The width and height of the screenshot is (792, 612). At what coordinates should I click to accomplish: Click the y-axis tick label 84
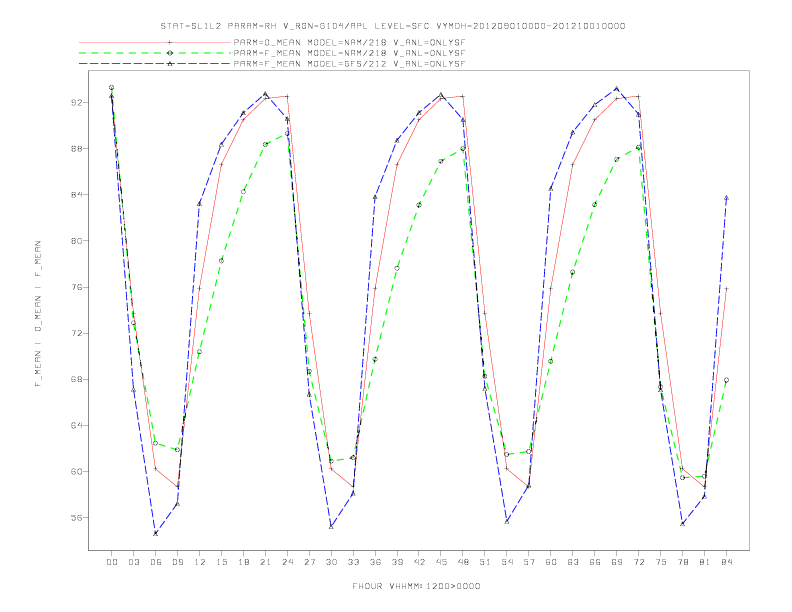pyautogui.click(x=77, y=194)
